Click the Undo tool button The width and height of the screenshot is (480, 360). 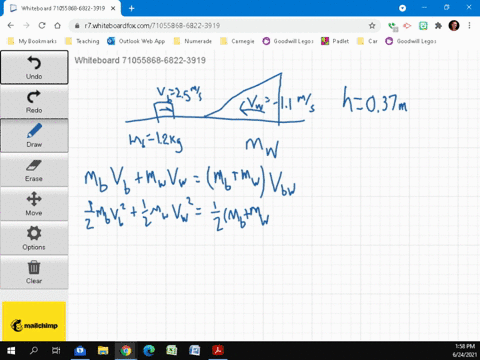click(34, 67)
